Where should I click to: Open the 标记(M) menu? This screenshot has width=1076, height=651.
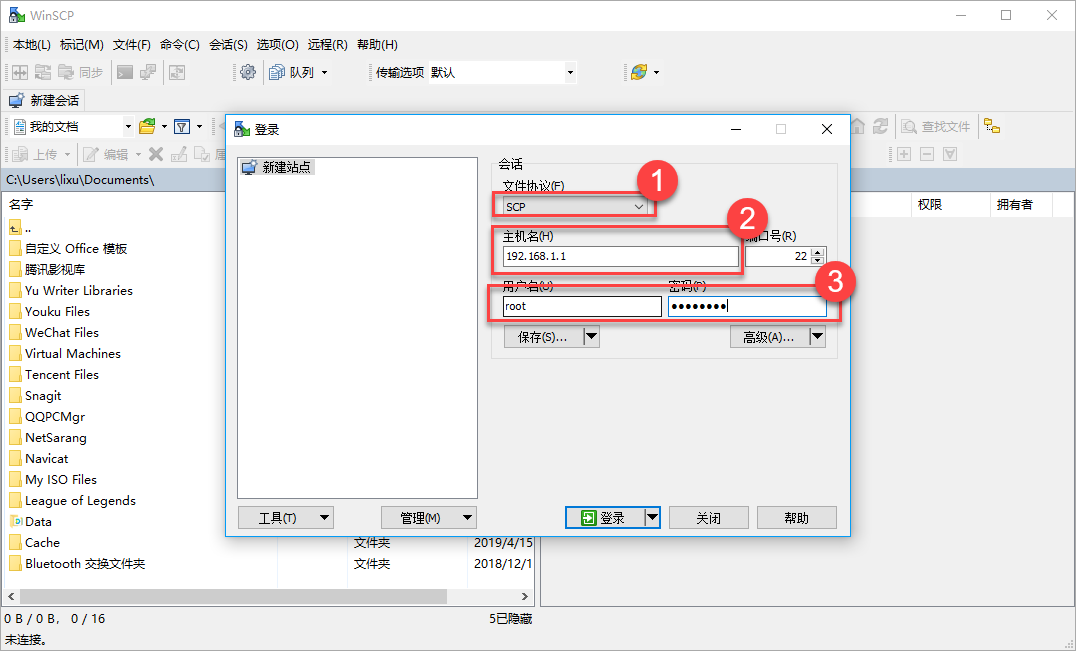pyautogui.click(x=82, y=45)
